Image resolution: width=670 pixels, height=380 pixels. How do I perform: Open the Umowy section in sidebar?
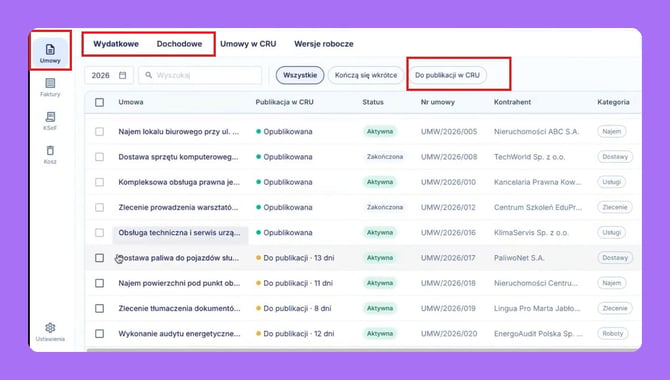(50, 53)
